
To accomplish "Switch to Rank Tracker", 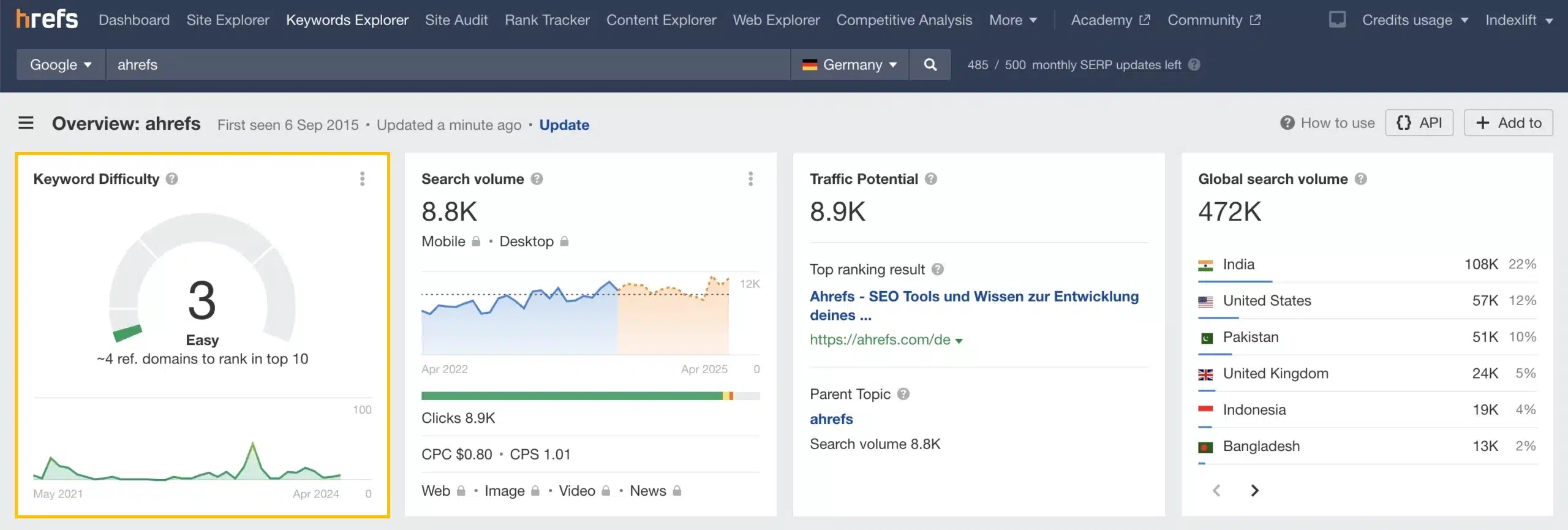I will coord(547,20).
